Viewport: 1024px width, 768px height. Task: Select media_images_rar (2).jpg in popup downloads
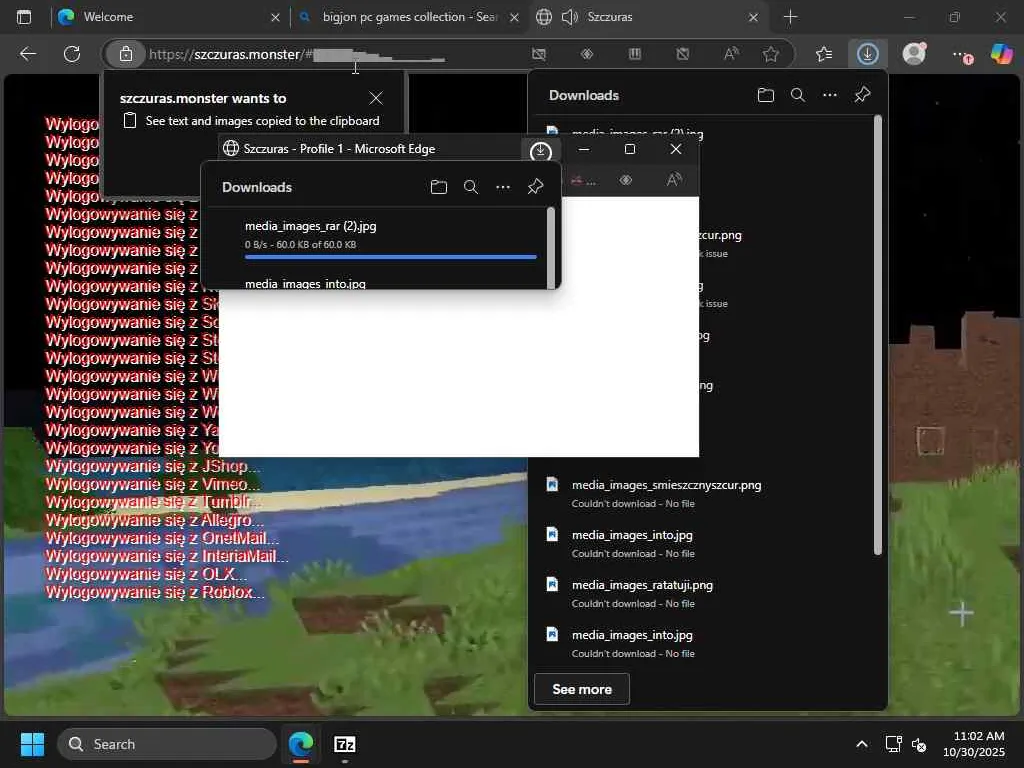(310, 226)
